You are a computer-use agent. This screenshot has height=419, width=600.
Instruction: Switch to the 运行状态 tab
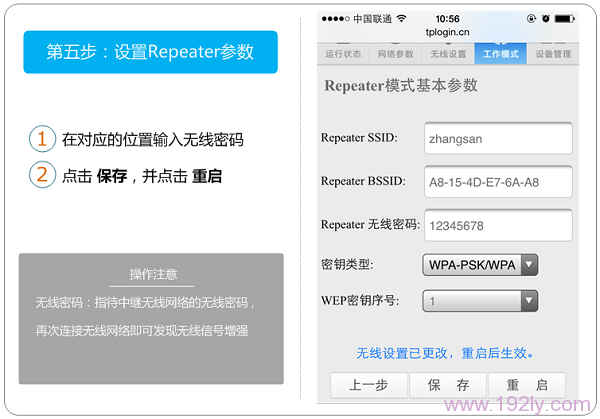pyautogui.click(x=344, y=53)
